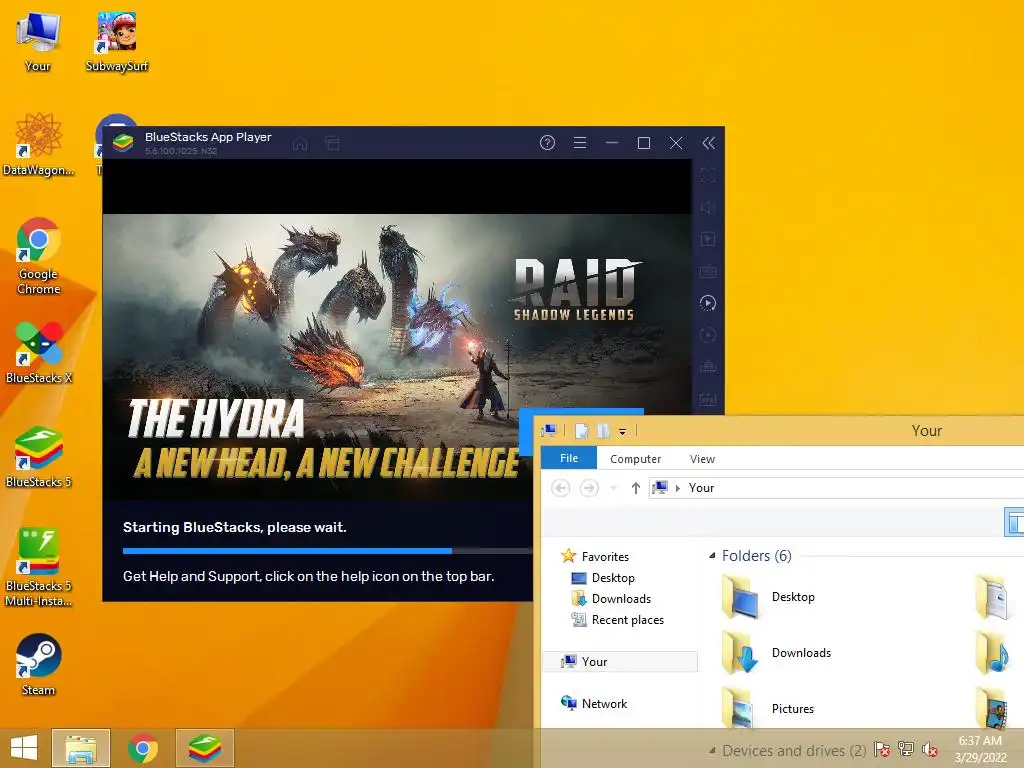Click Explorer's Back navigation arrow

(x=560, y=488)
